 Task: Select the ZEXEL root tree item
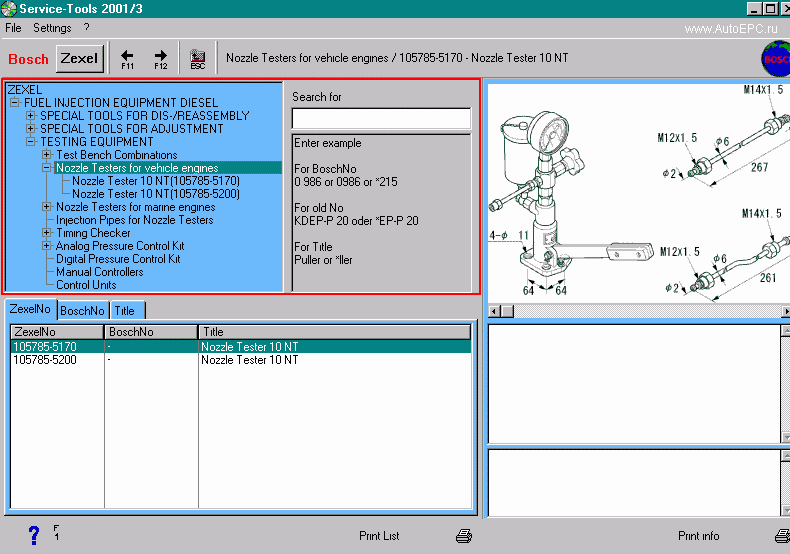pyautogui.click(x=25, y=90)
